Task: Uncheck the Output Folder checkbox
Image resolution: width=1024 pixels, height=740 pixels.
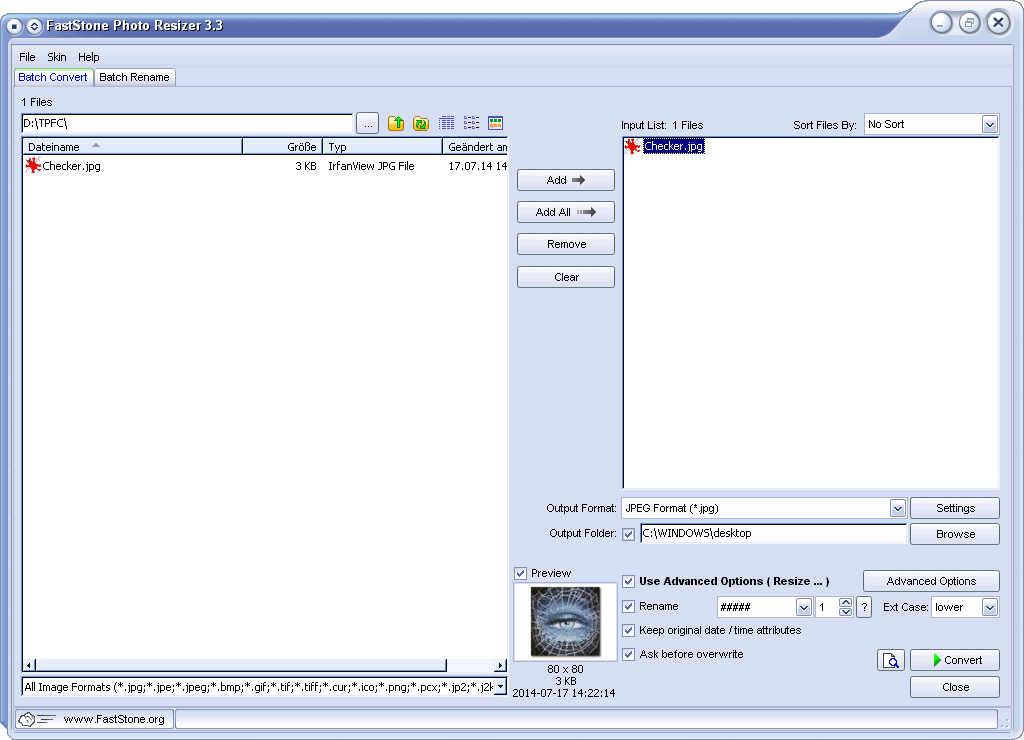Action: pos(628,534)
